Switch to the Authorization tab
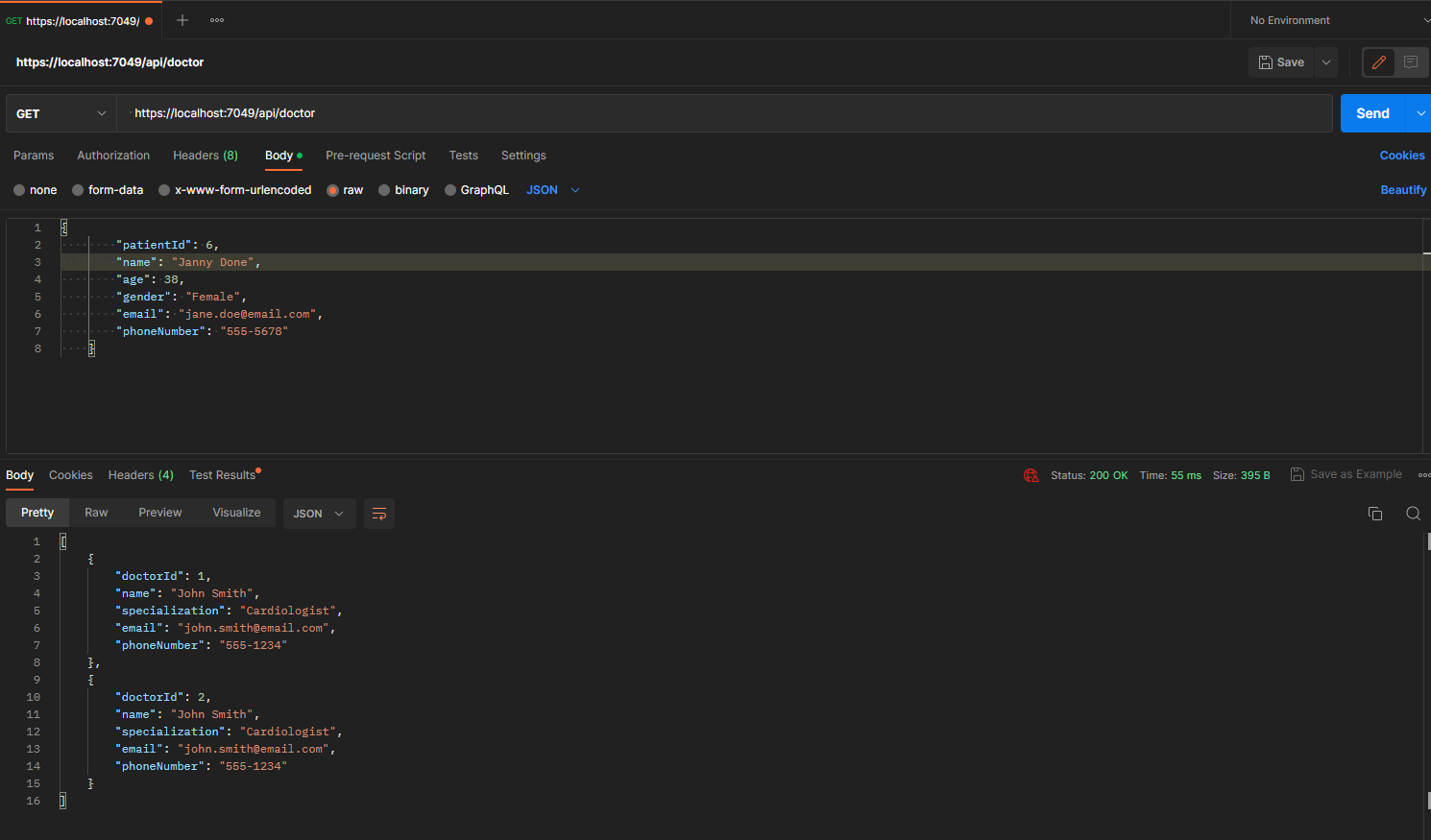Image resolution: width=1431 pixels, height=840 pixels. (x=113, y=156)
